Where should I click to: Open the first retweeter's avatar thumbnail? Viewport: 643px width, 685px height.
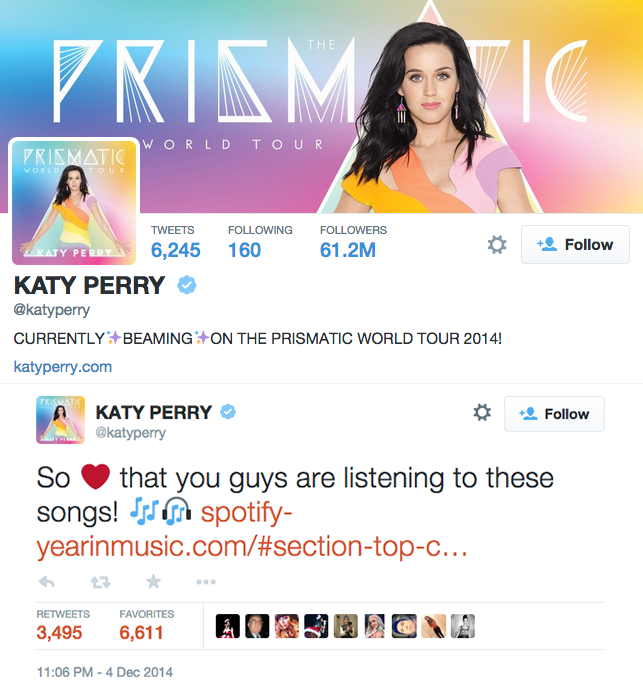click(228, 626)
